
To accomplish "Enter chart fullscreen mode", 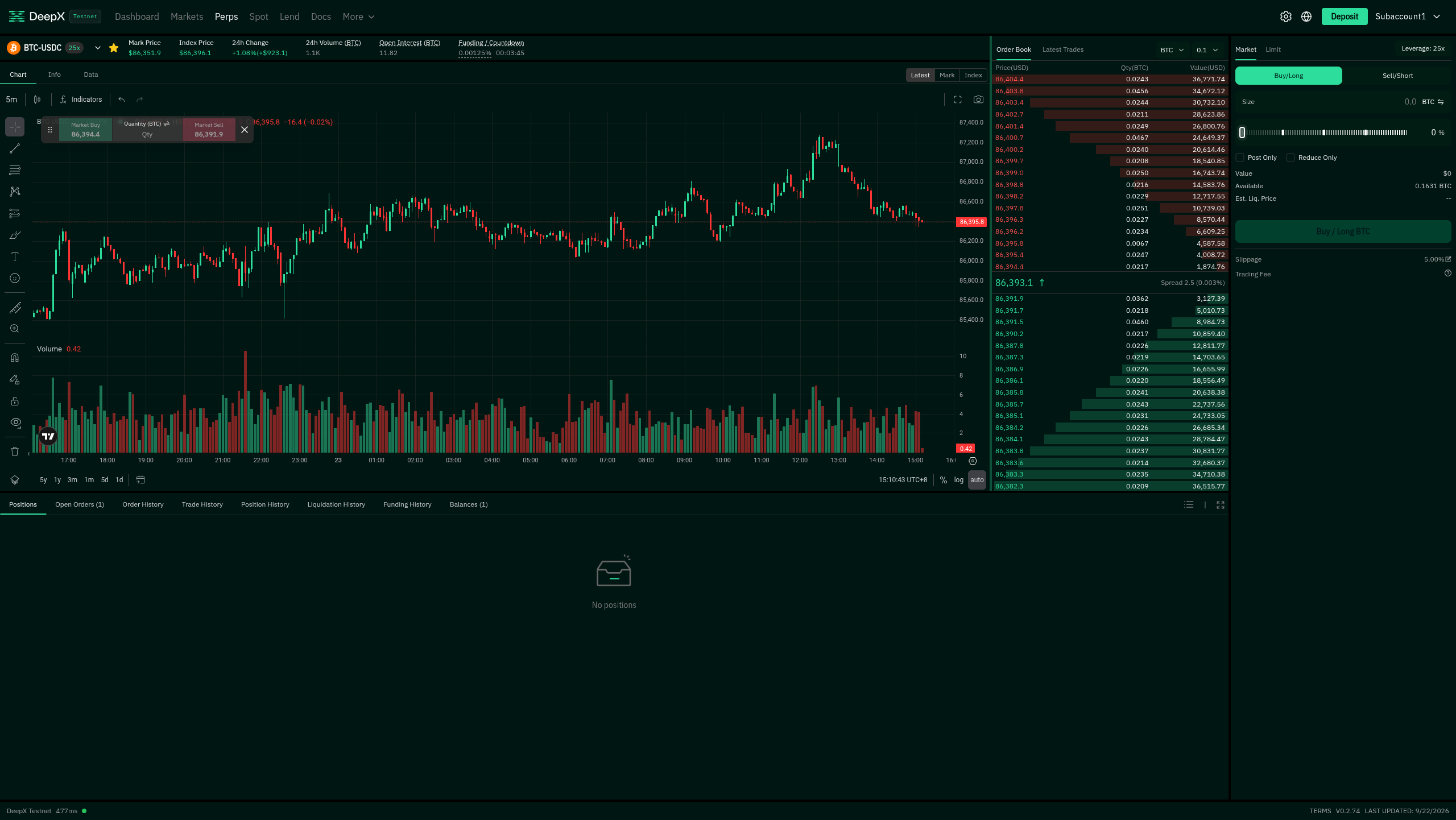I will (x=958, y=100).
